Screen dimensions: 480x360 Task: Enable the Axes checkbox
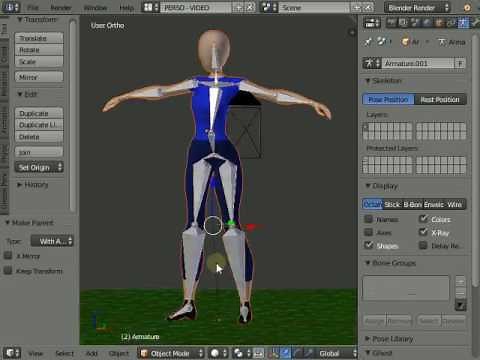(x=368, y=232)
